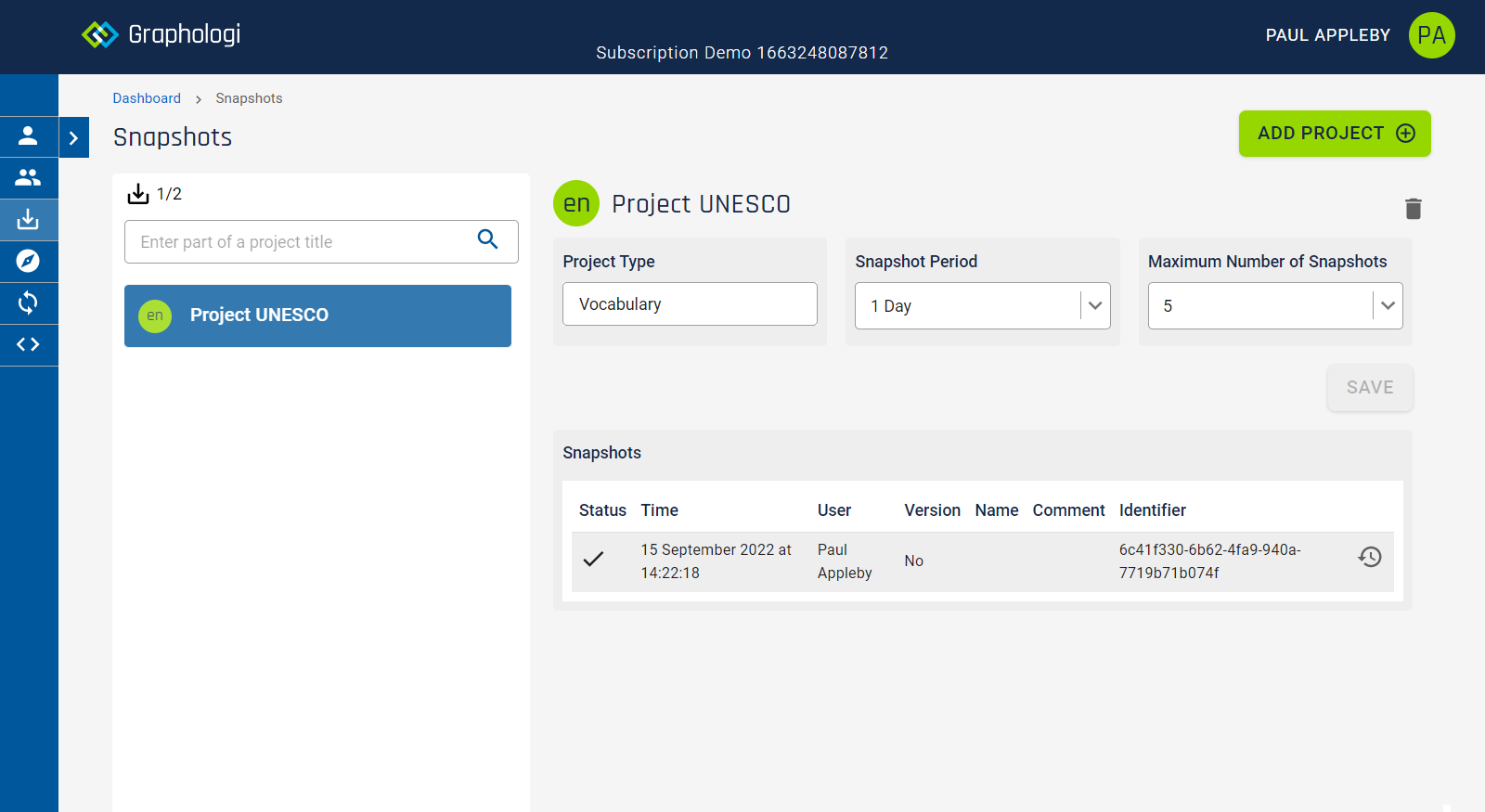Image resolution: width=1485 pixels, height=812 pixels.
Task: Select Project UNESCO in project list
Action: point(317,316)
